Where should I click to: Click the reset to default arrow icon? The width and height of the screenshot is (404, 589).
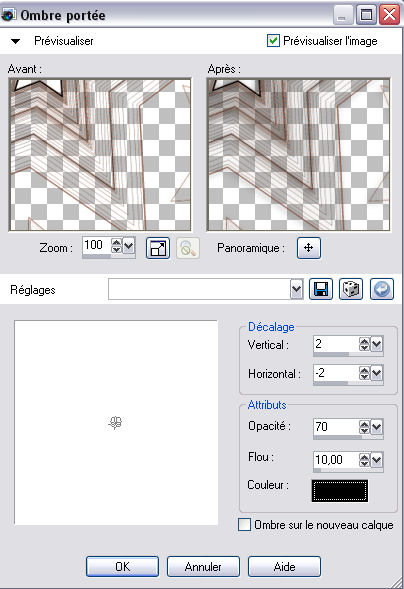382,289
